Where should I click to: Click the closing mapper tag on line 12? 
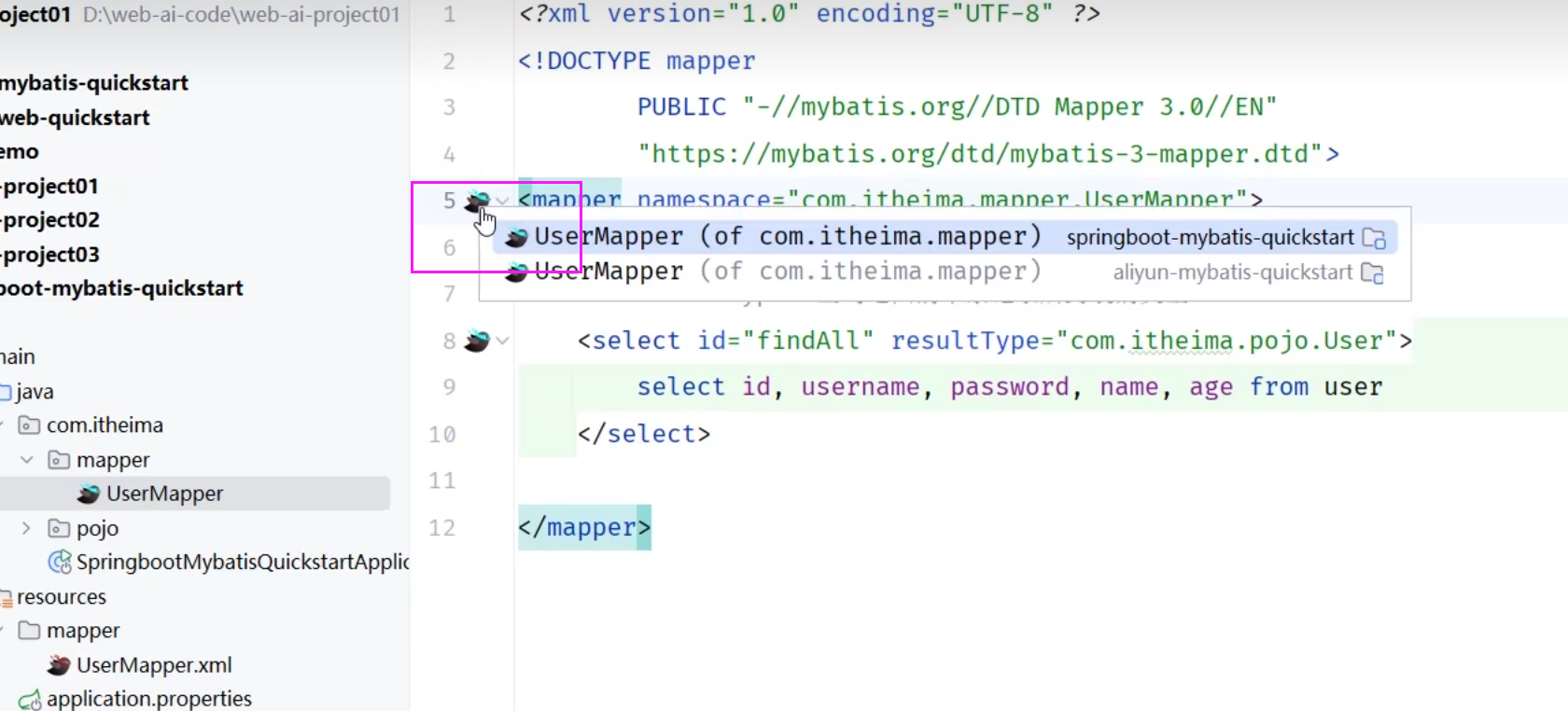(584, 528)
